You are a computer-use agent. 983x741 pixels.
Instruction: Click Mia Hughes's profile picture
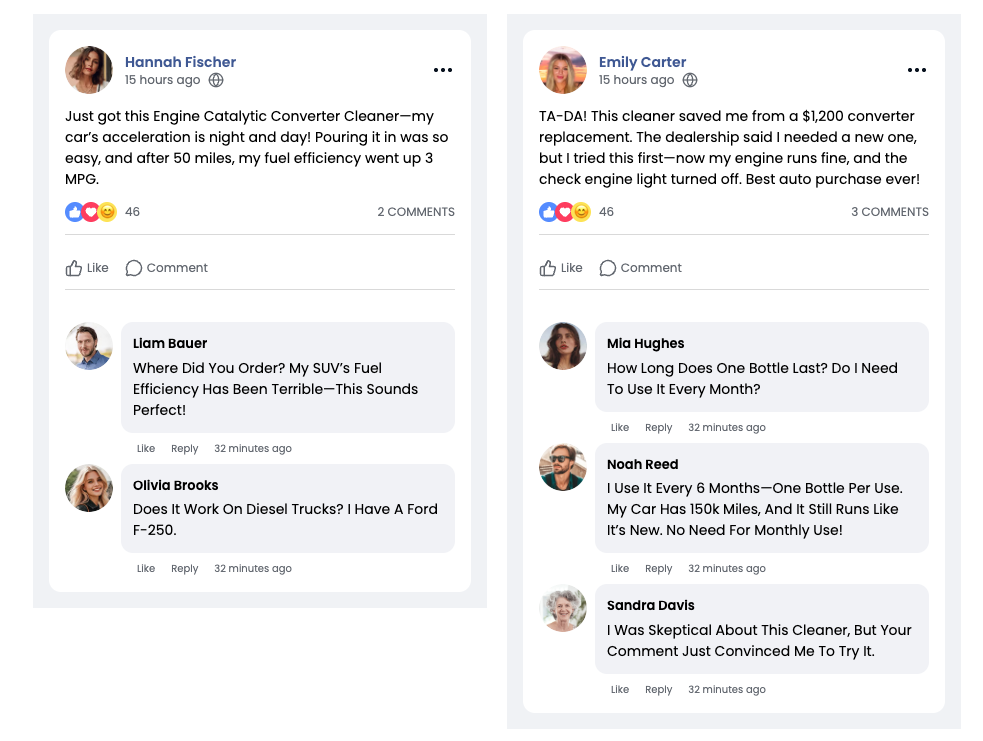(x=563, y=346)
